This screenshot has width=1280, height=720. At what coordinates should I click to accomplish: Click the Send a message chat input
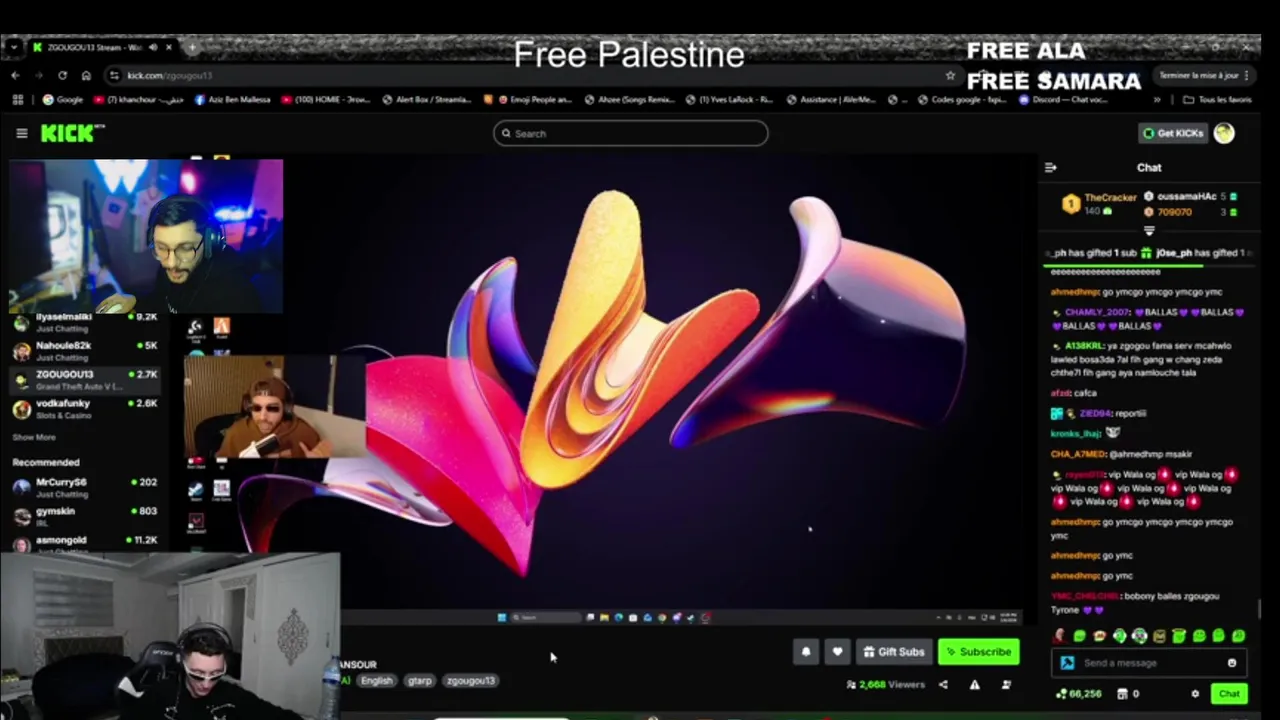click(1148, 663)
